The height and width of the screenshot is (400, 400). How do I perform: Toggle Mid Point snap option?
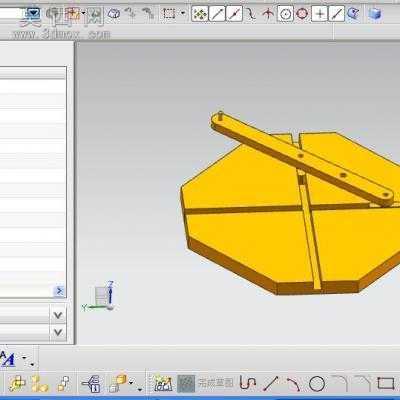(x=234, y=14)
